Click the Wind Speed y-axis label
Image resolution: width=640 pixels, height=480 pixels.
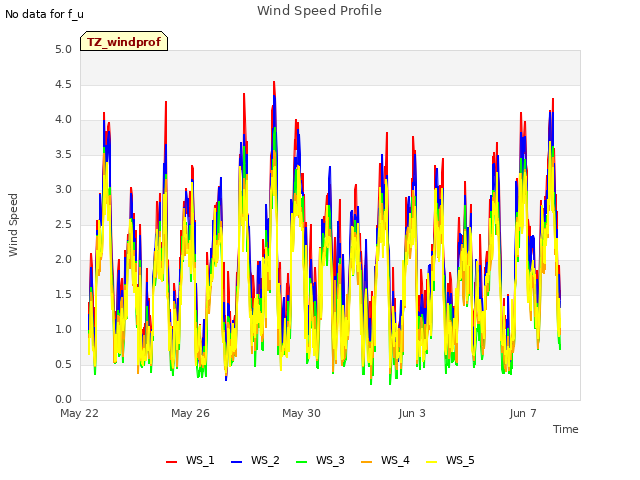(x=13, y=225)
